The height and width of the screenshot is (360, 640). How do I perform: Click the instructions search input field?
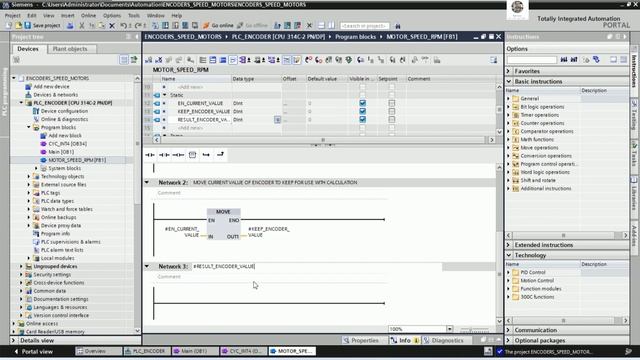tap(531, 60)
